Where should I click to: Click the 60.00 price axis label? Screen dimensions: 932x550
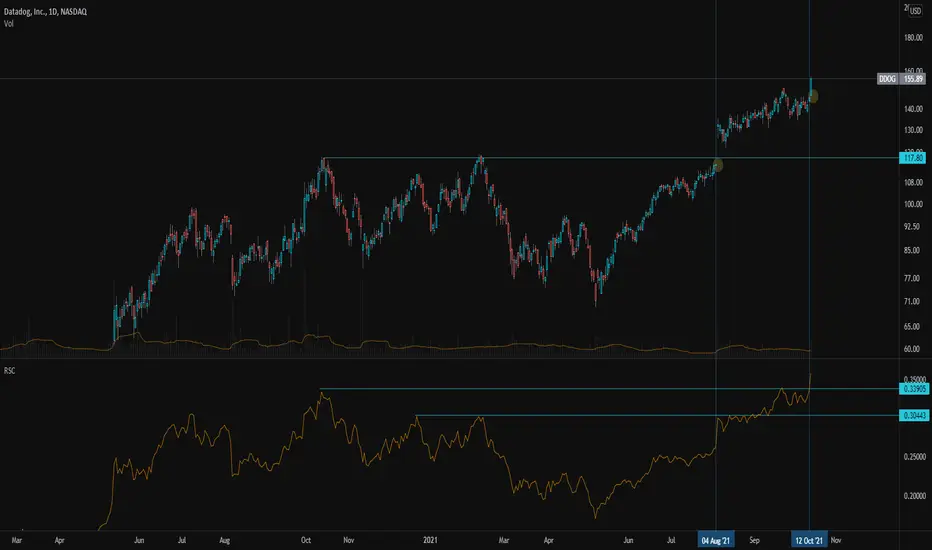point(912,349)
